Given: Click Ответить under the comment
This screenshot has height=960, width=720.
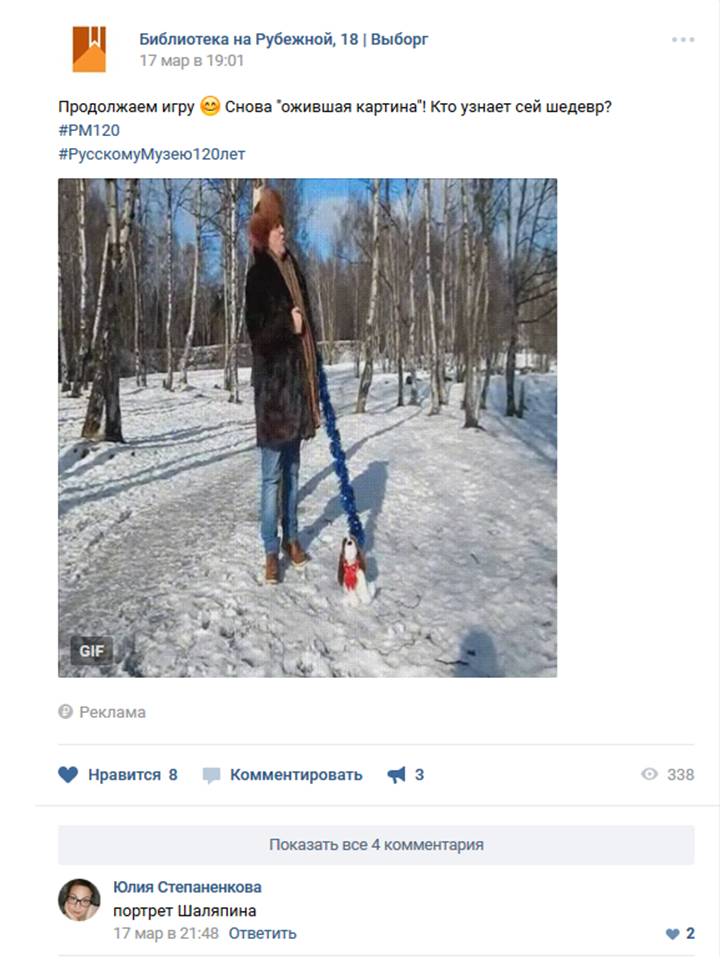Looking at the screenshot, I should pyautogui.click(x=263, y=933).
